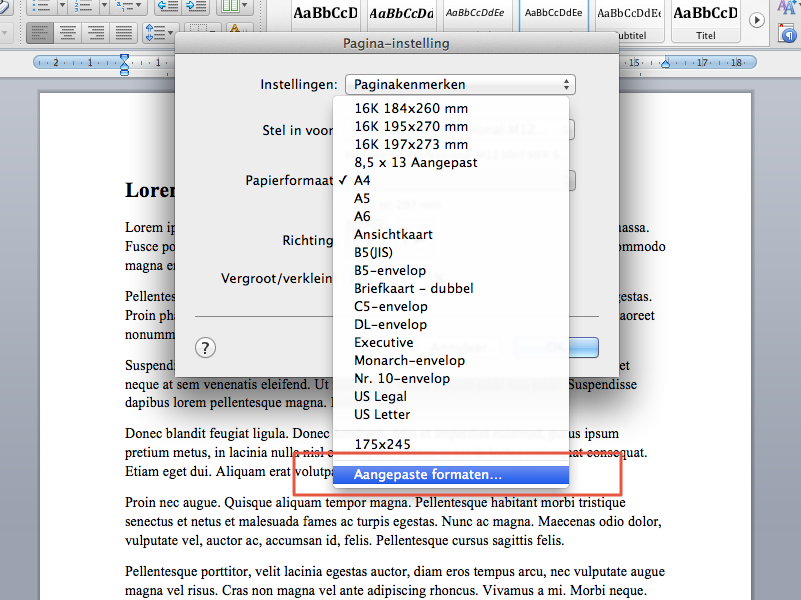Choose Briefkaart - dubbel format
Viewport: 801px width, 600px height.
[x=451, y=289]
